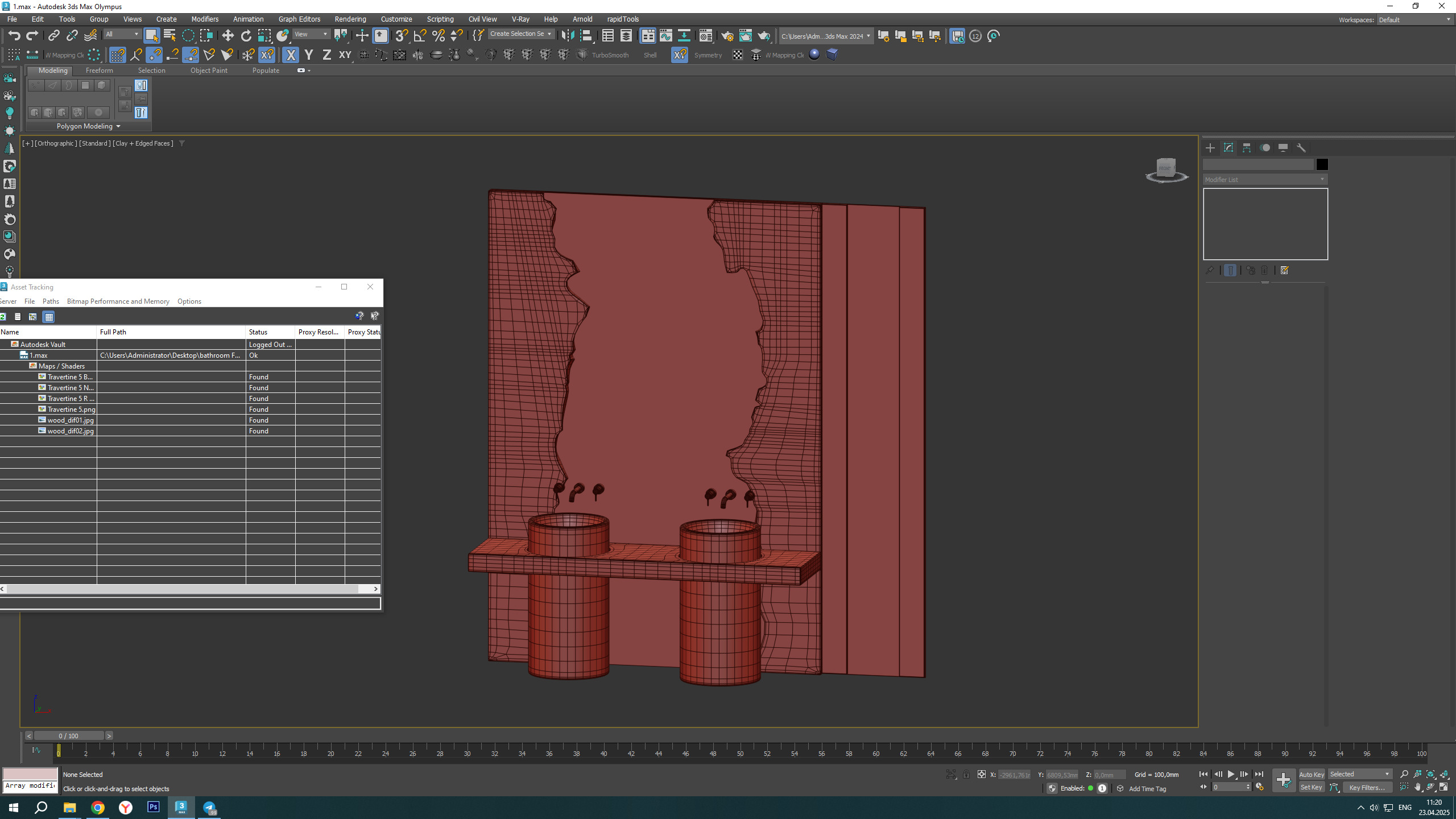Viewport: 1456px width, 819px height.
Task: Open Time Configuration clock icon
Action: (1260, 787)
